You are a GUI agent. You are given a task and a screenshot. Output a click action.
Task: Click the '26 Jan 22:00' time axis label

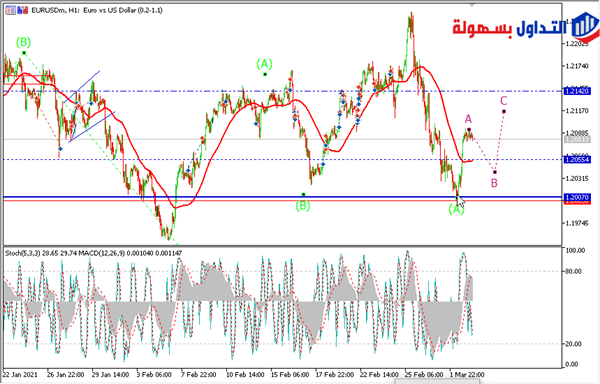(x=65, y=374)
